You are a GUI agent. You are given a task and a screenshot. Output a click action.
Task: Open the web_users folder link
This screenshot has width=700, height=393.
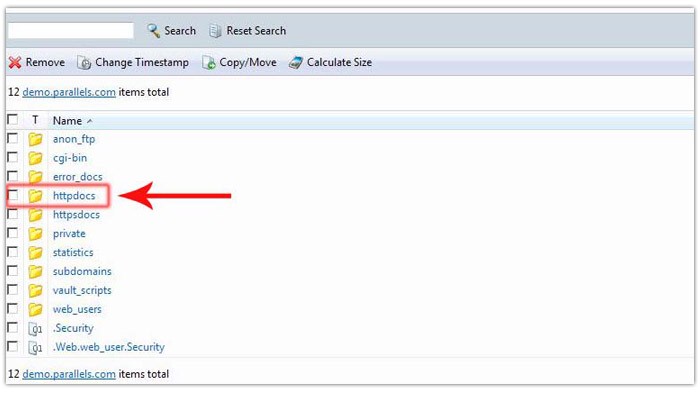[x=77, y=309]
